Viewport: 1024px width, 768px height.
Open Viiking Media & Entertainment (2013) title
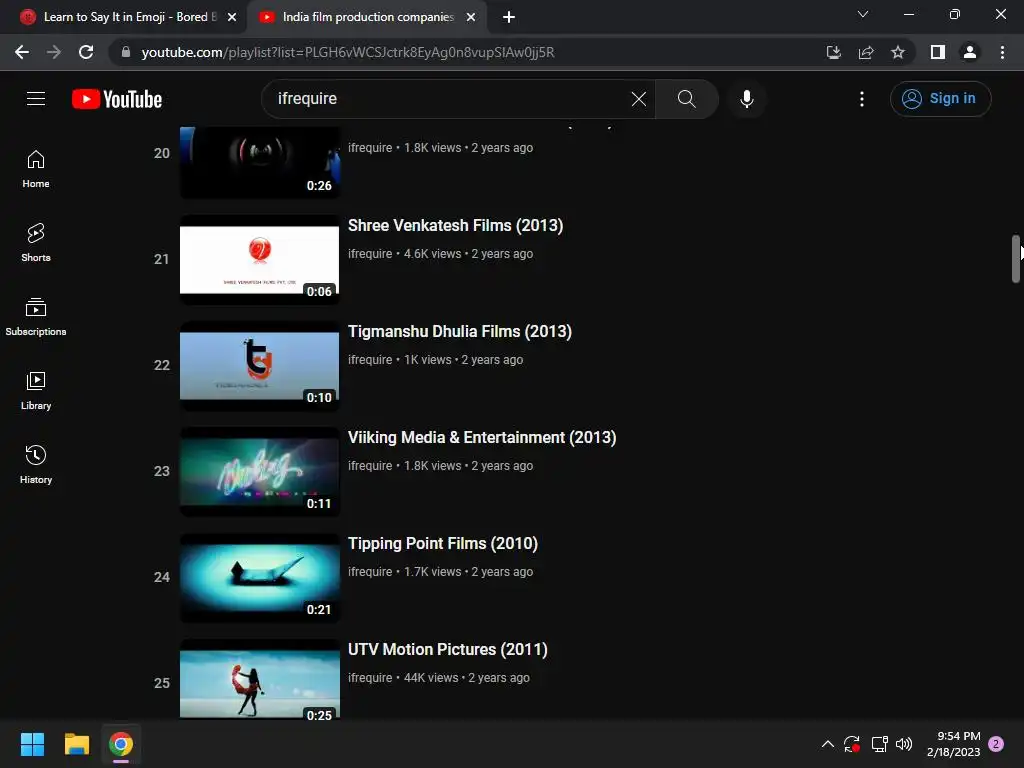coord(482,437)
